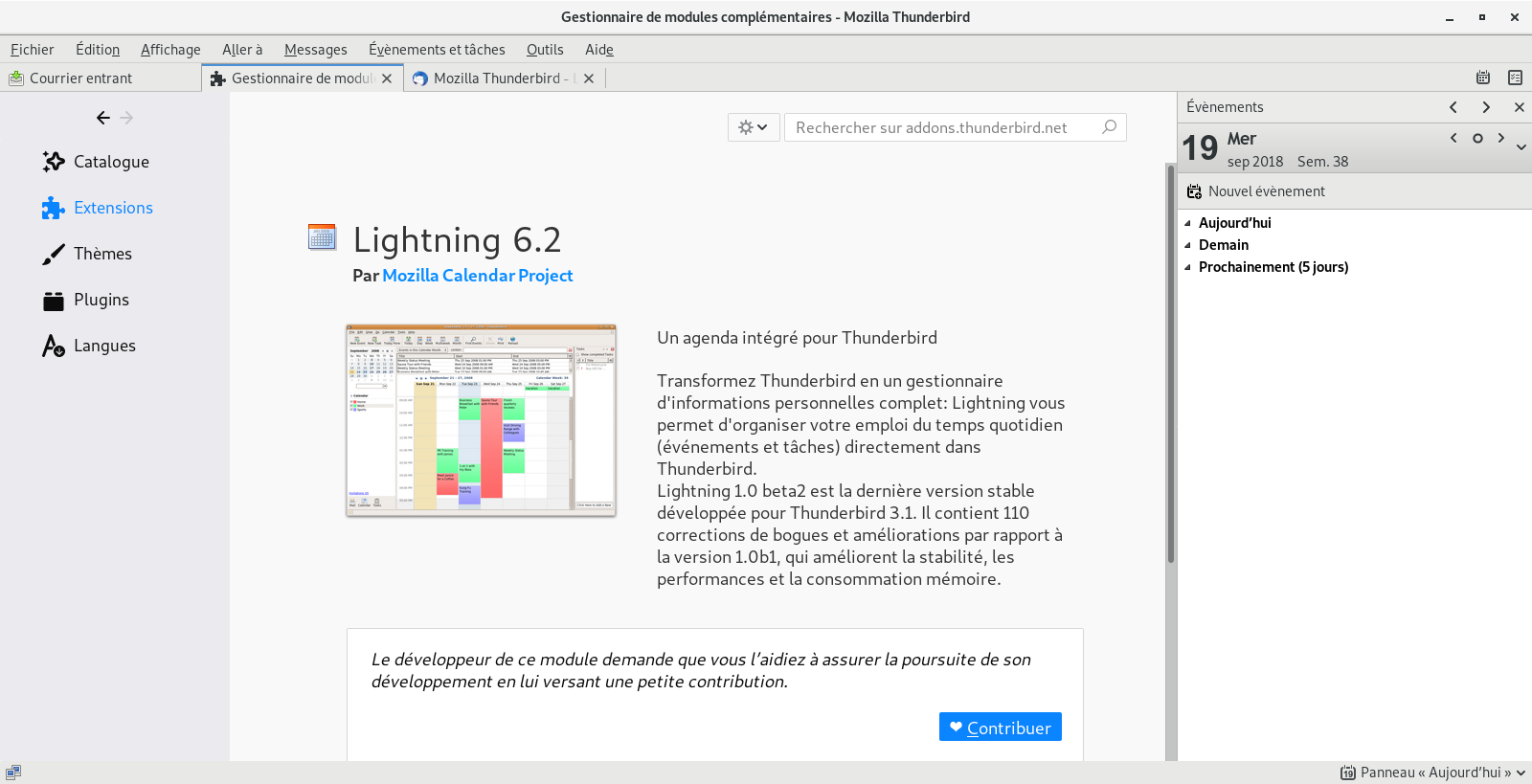Viewport: 1532px width, 784px height.
Task: Click the status bar connection icon
Action: click(x=13, y=772)
